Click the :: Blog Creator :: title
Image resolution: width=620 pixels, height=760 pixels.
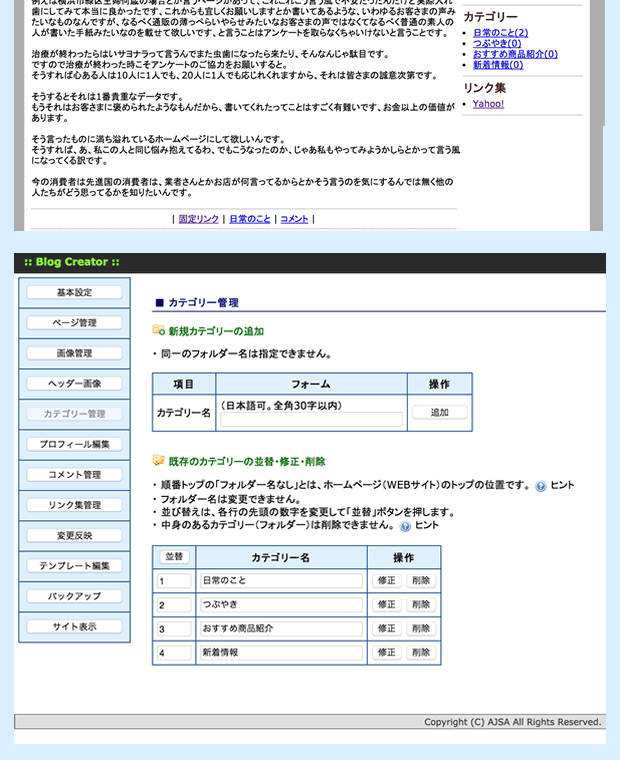click(x=72, y=262)
